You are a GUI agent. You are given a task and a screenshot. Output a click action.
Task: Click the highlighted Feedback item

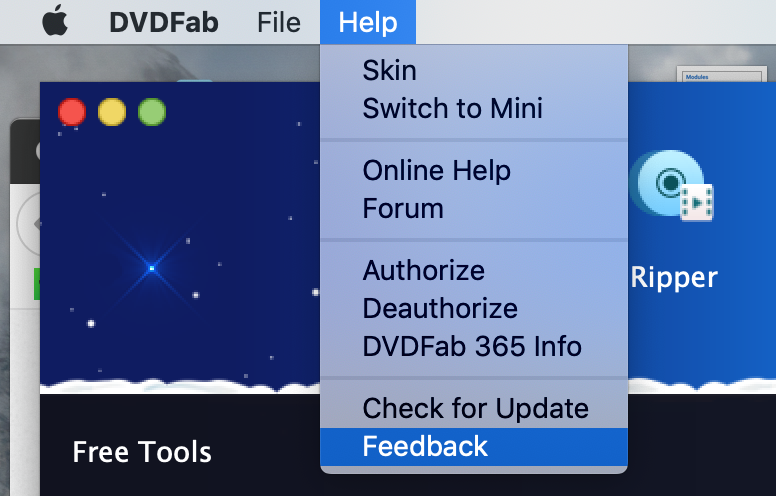[x=474, y=446]
